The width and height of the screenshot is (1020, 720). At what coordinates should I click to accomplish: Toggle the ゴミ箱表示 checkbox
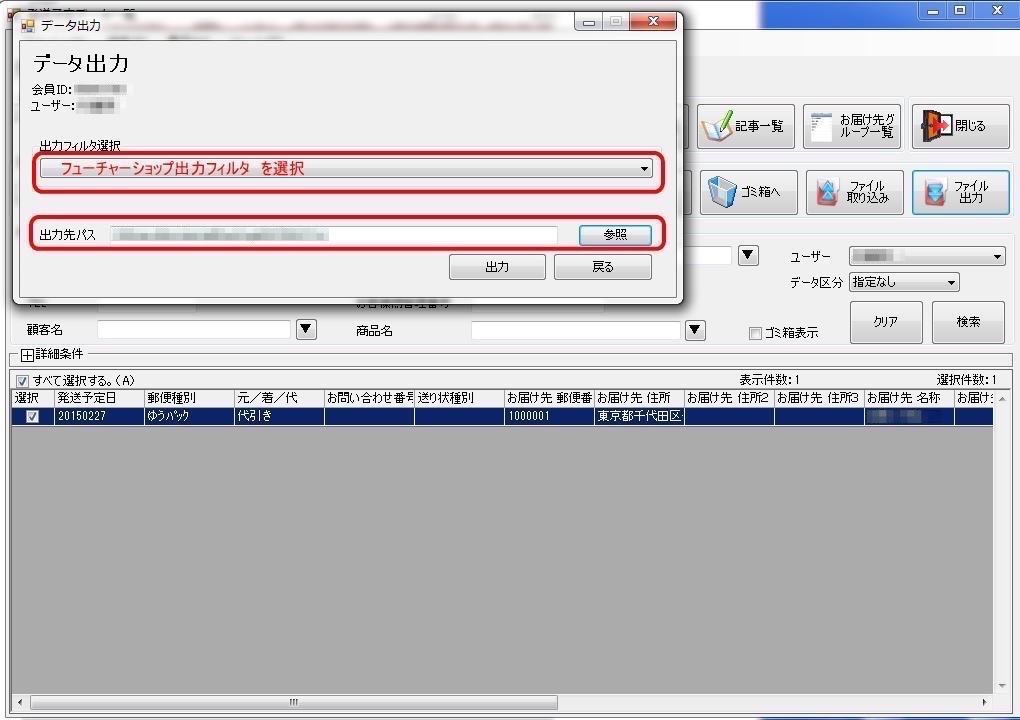pyautogui.click(x=755, y=334)
